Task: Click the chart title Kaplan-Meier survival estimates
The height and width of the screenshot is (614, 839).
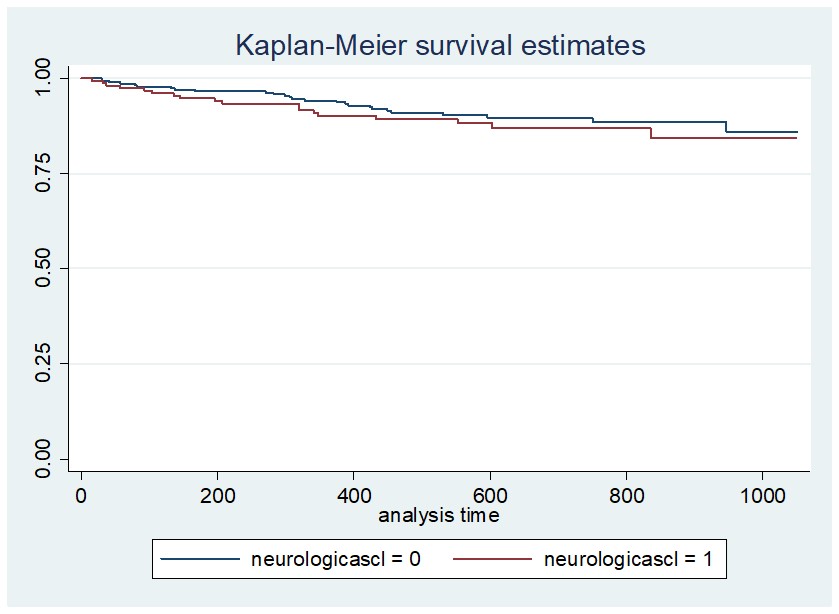Action: [440, 45]
